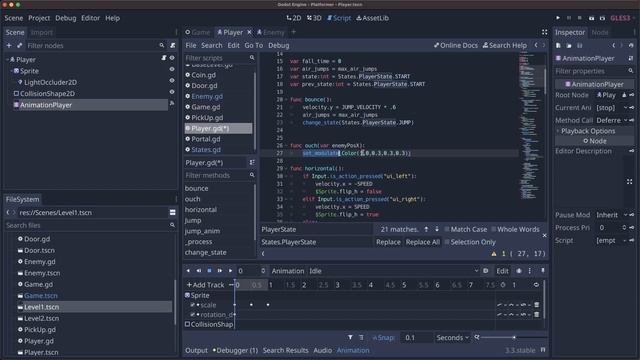Load an existing resource in the Inspector
The height and width of the screenshot is (360, 640).
(569, 45)
